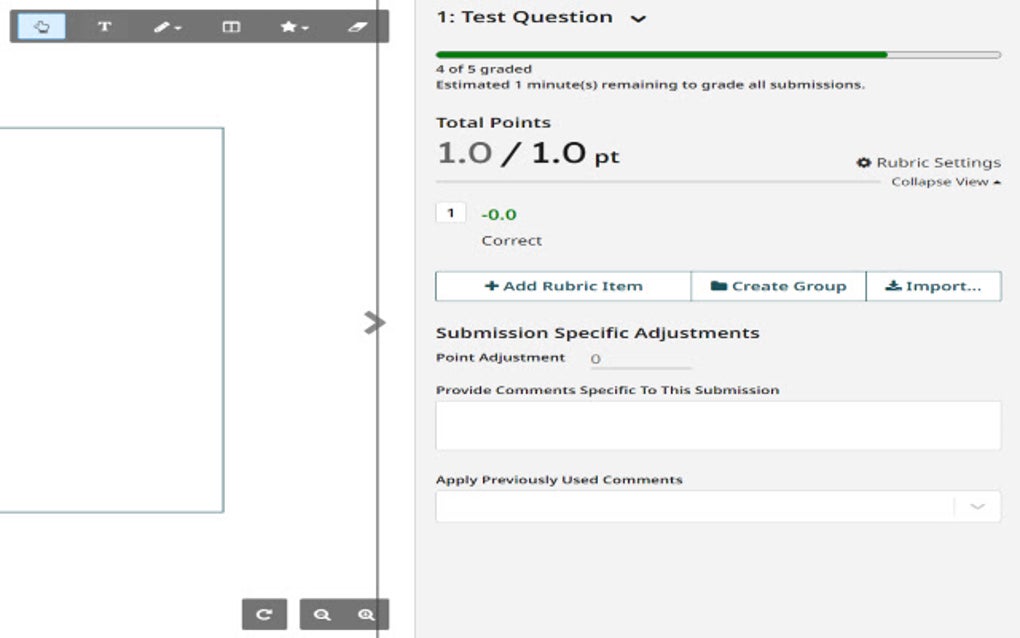Advance to the next submission panel
1020x638 pixels.
pos(373,322)
